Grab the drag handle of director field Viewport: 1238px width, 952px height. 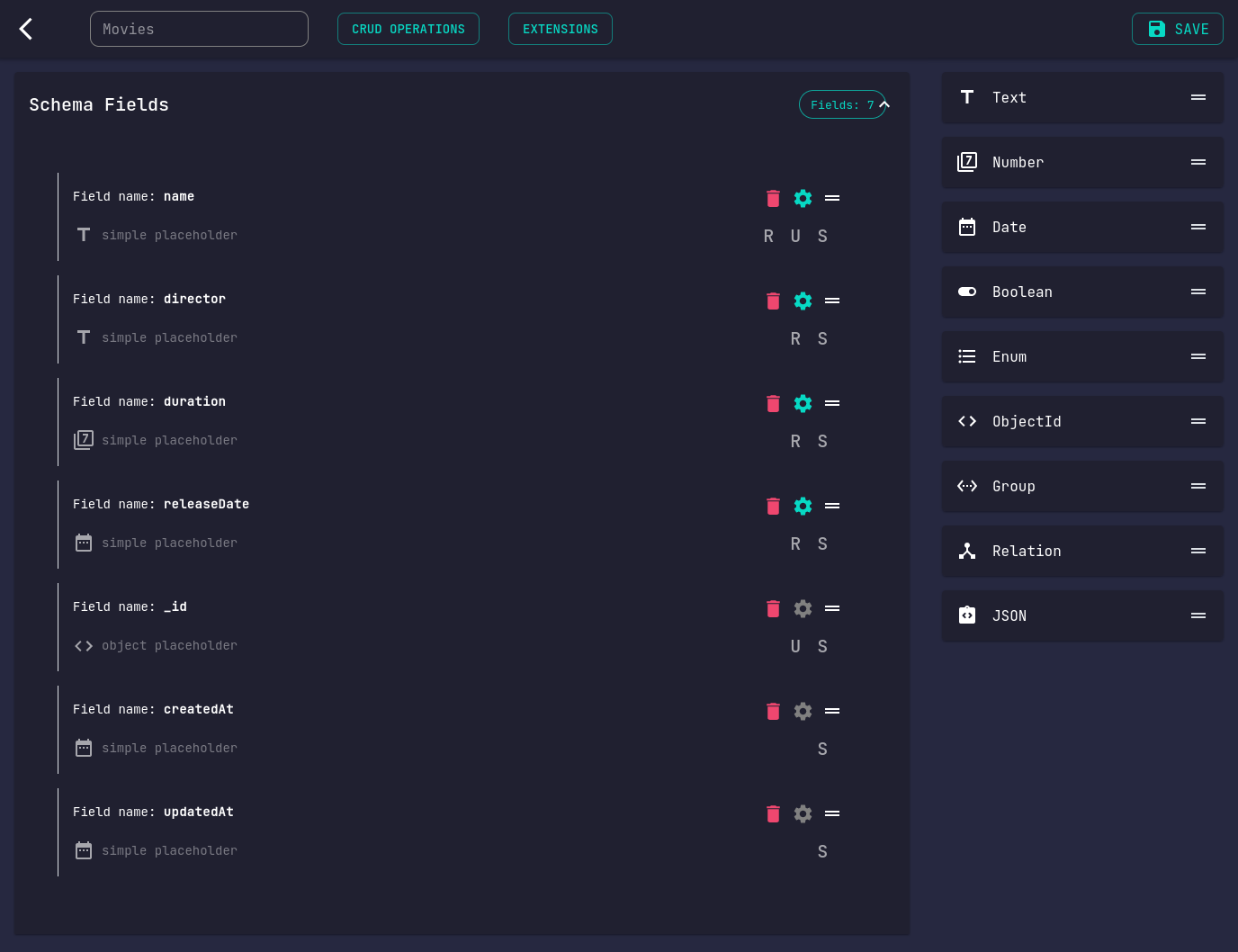pos(832,301)
